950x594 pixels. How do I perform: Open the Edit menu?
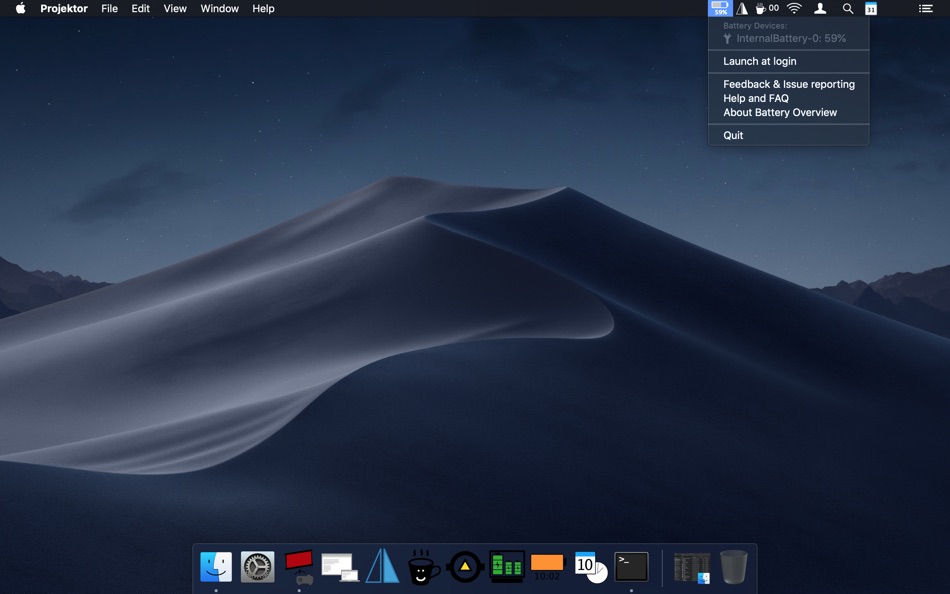pos(141,8)
